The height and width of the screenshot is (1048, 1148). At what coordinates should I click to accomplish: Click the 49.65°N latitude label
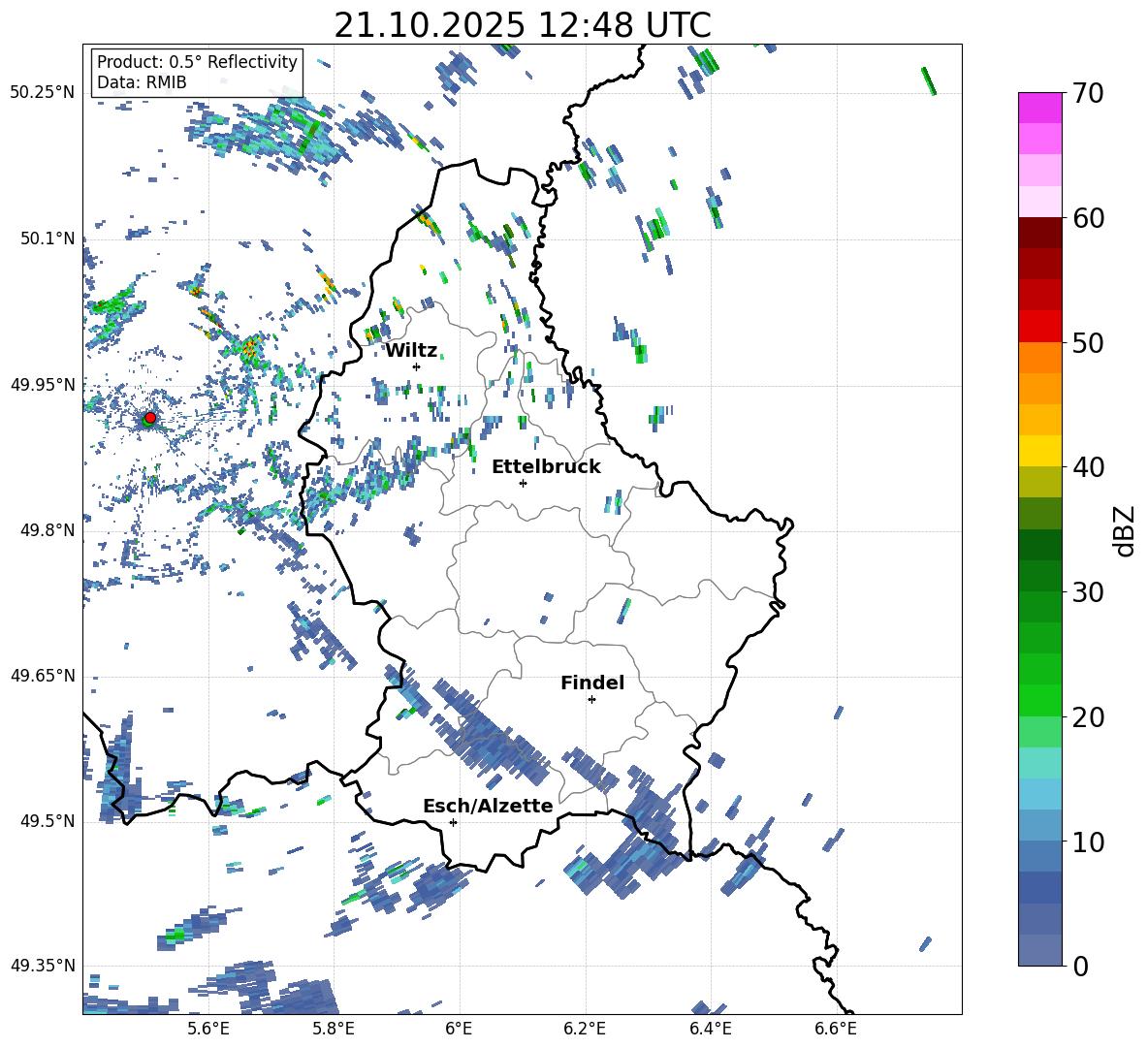point(43,676)
